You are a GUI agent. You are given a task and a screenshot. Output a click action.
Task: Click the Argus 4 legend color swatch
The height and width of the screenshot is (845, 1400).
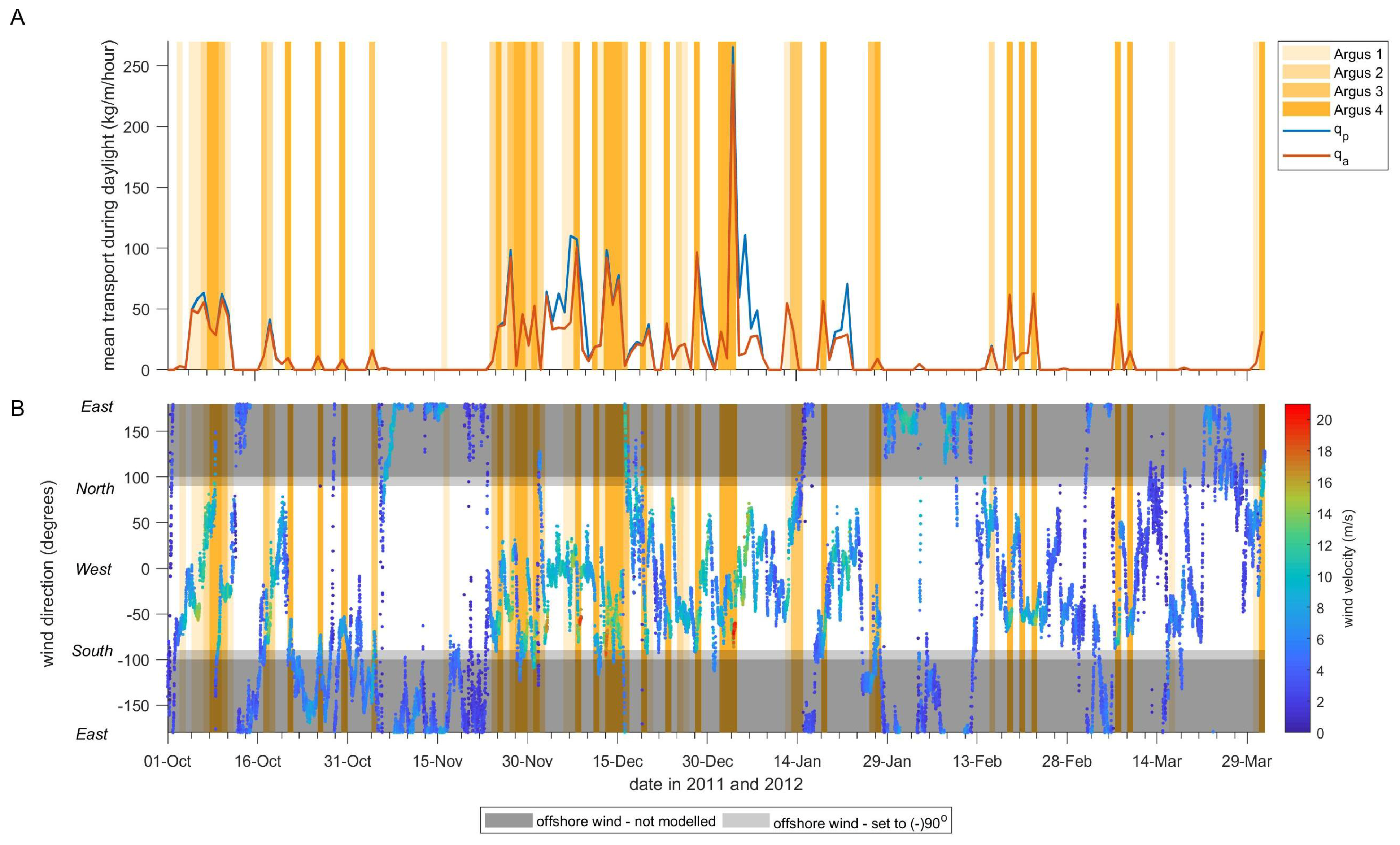pos(1306,109)
